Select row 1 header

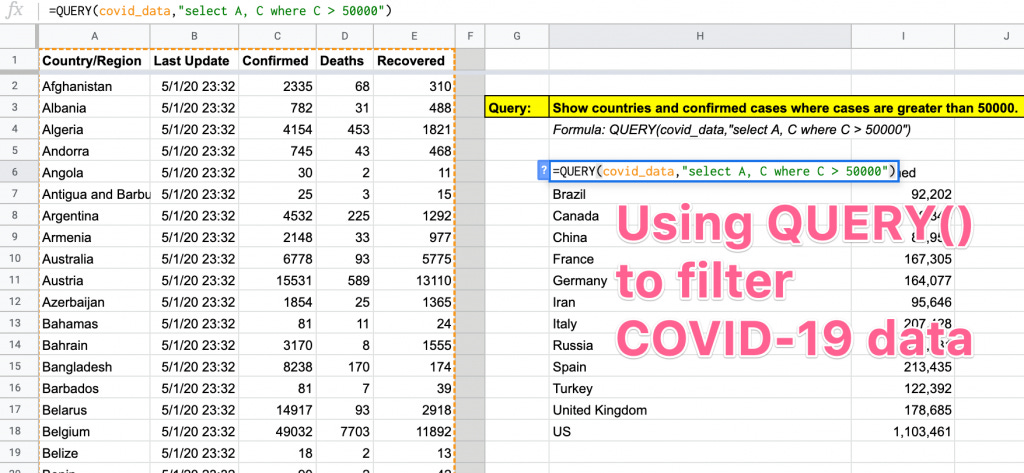pyautogui.click(x=19, y=61)
